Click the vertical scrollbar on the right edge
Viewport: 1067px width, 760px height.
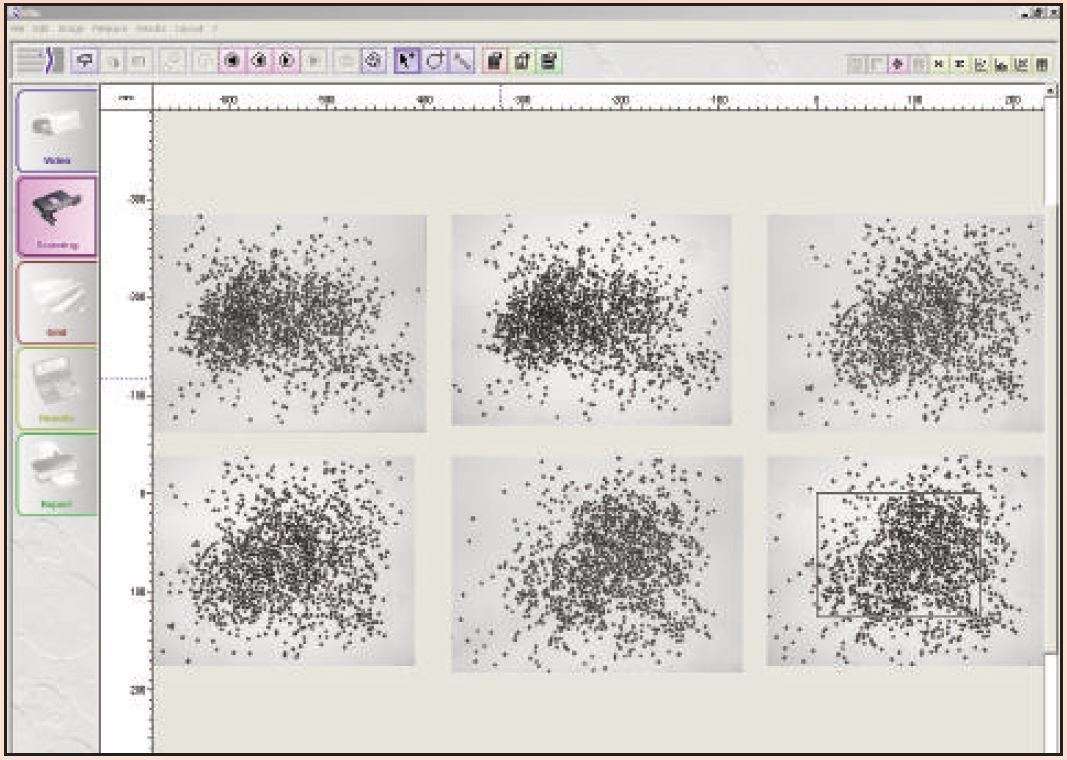click(1050, 400)
